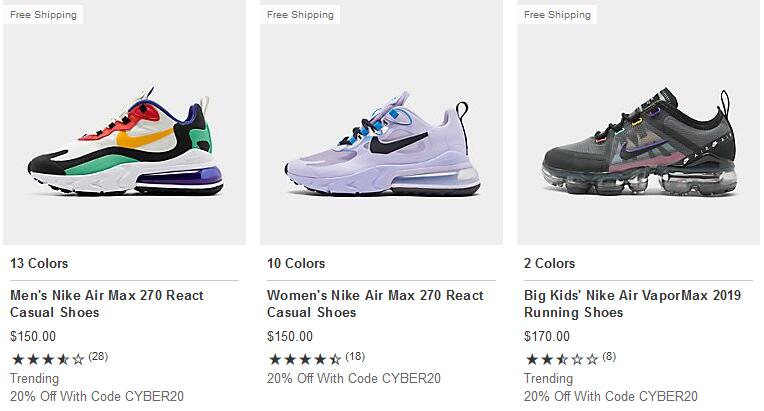View the 10 Colors options
Viewport: 764px width, 411px height.
tap(296, 263)
